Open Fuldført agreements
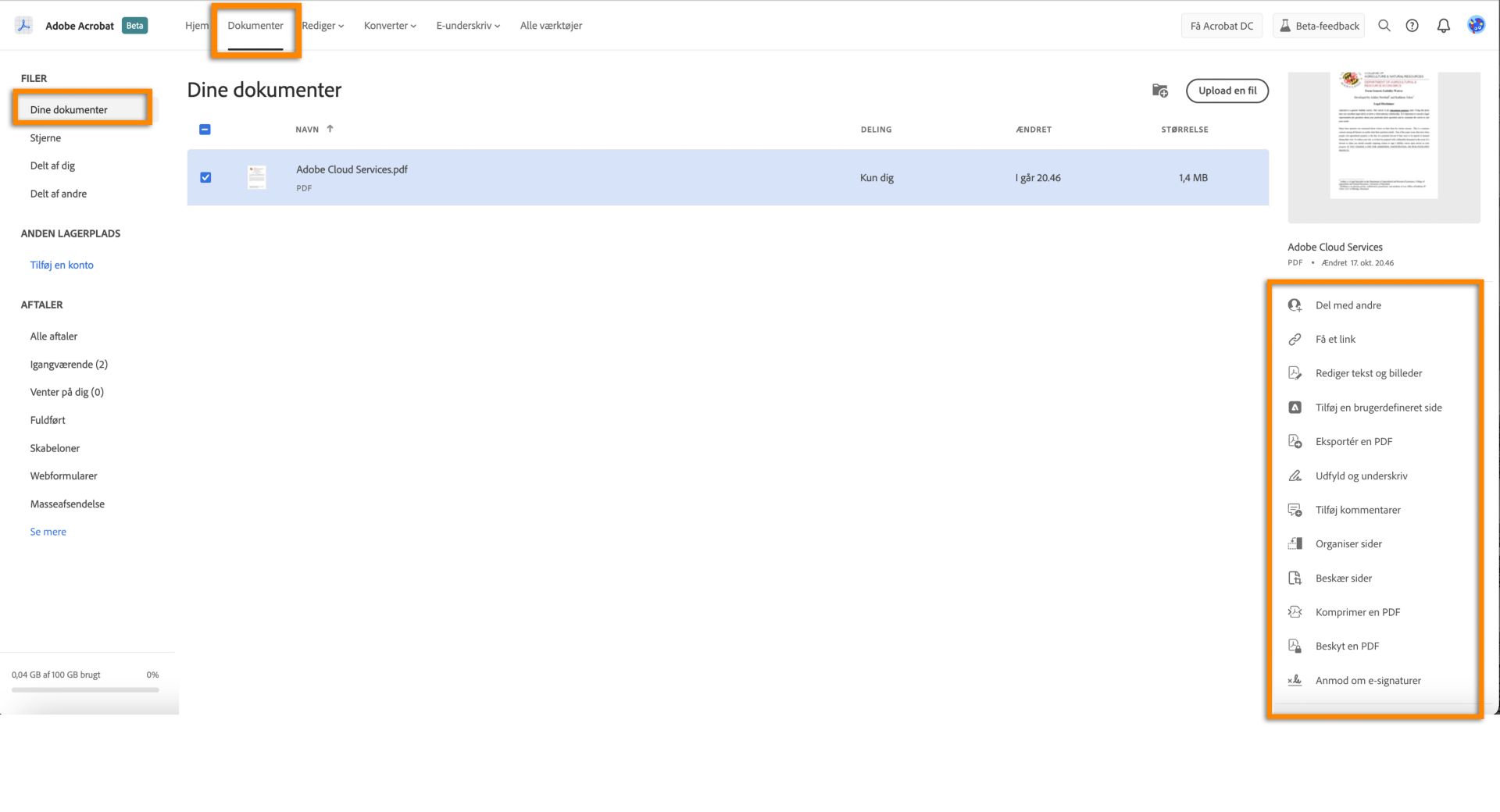The width and height of the screenshot is (1500, 812). tap(48, 420)
